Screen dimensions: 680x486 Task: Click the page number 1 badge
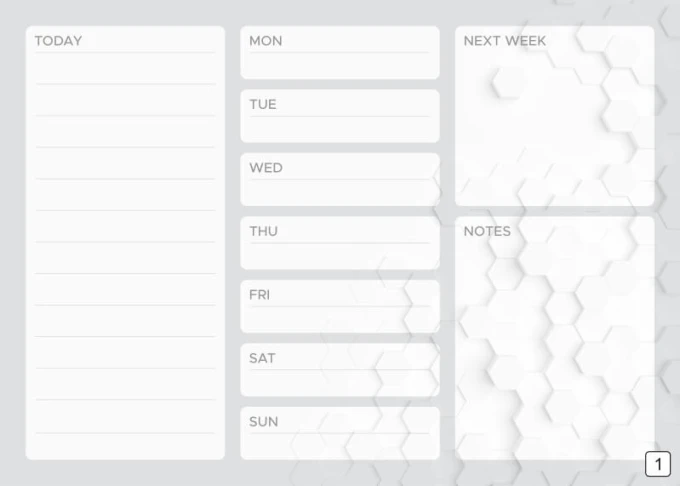(657, 464)
